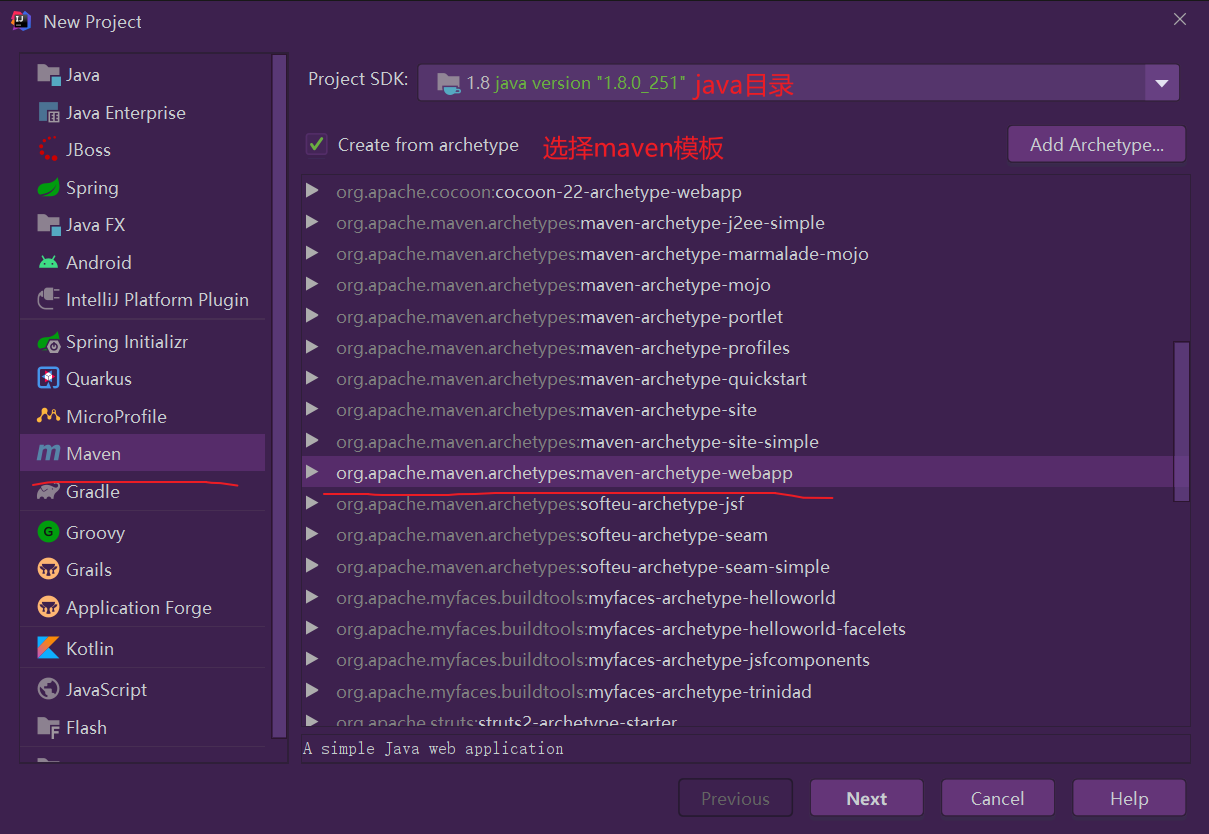Screen dimensions: 1209x834
Task: Select maven-archetype-site-simple row
Action: [738, 441]
